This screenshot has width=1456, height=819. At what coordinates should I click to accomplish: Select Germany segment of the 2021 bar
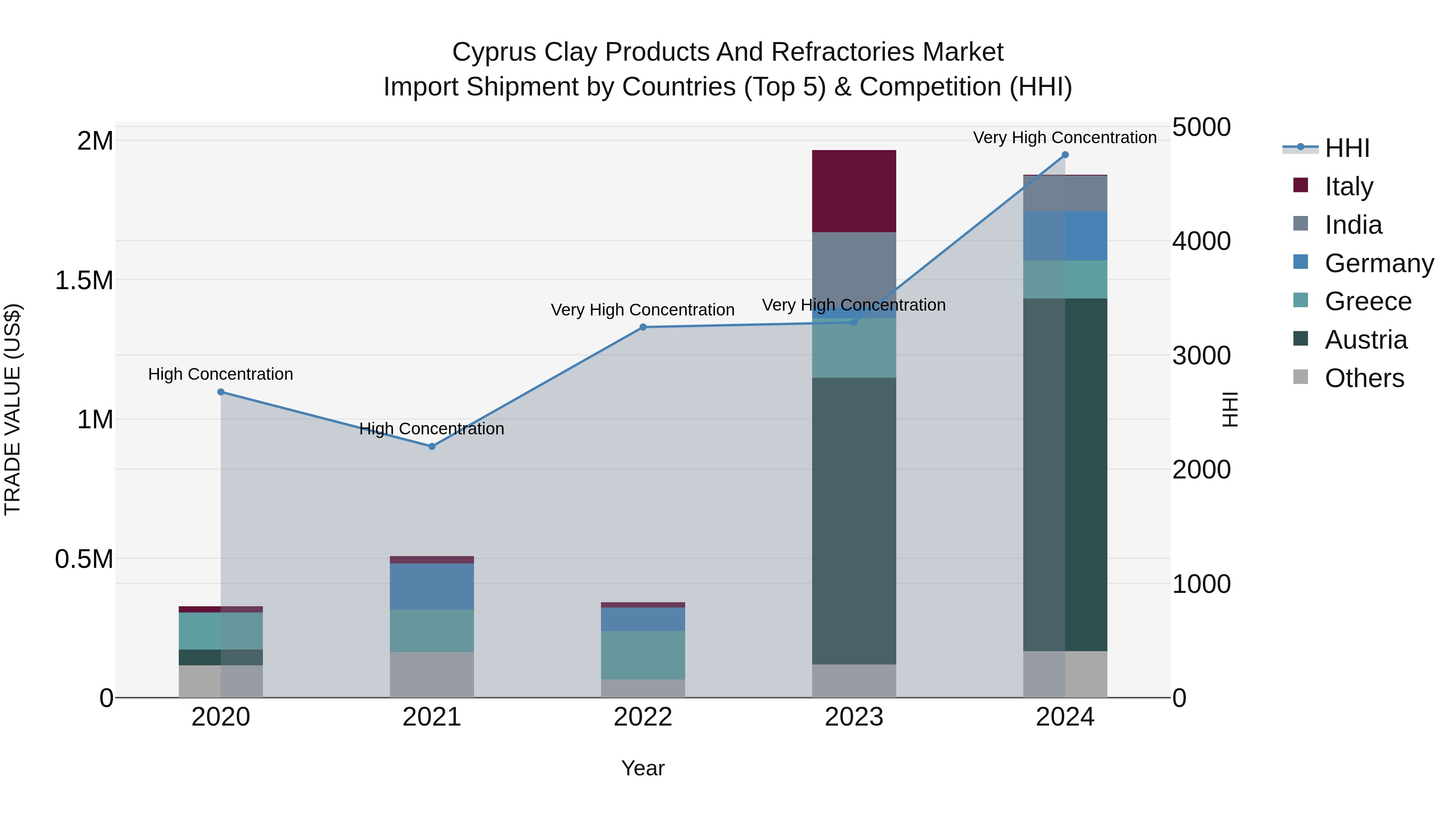(432, 587)
